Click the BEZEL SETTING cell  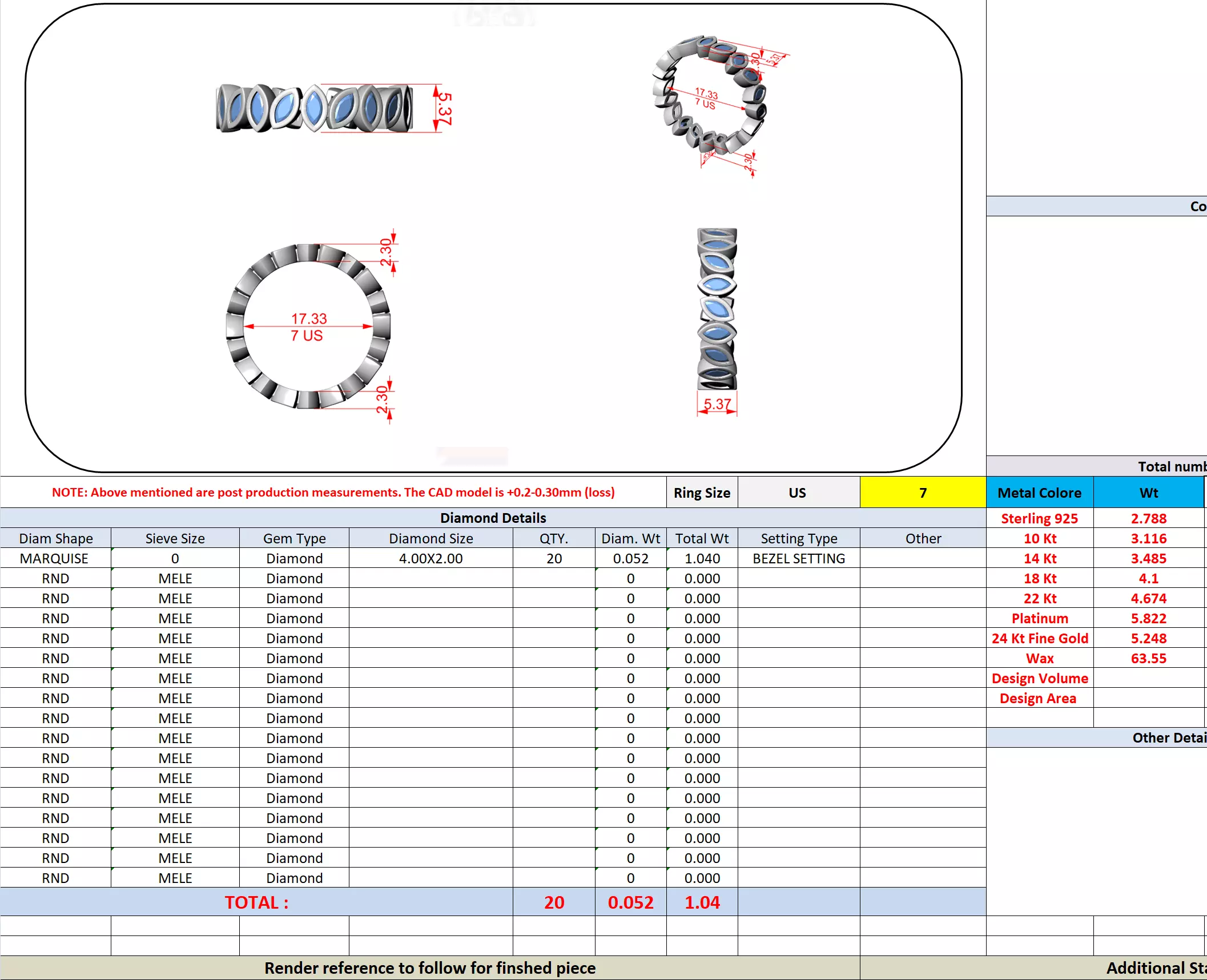tap(798, 558)
